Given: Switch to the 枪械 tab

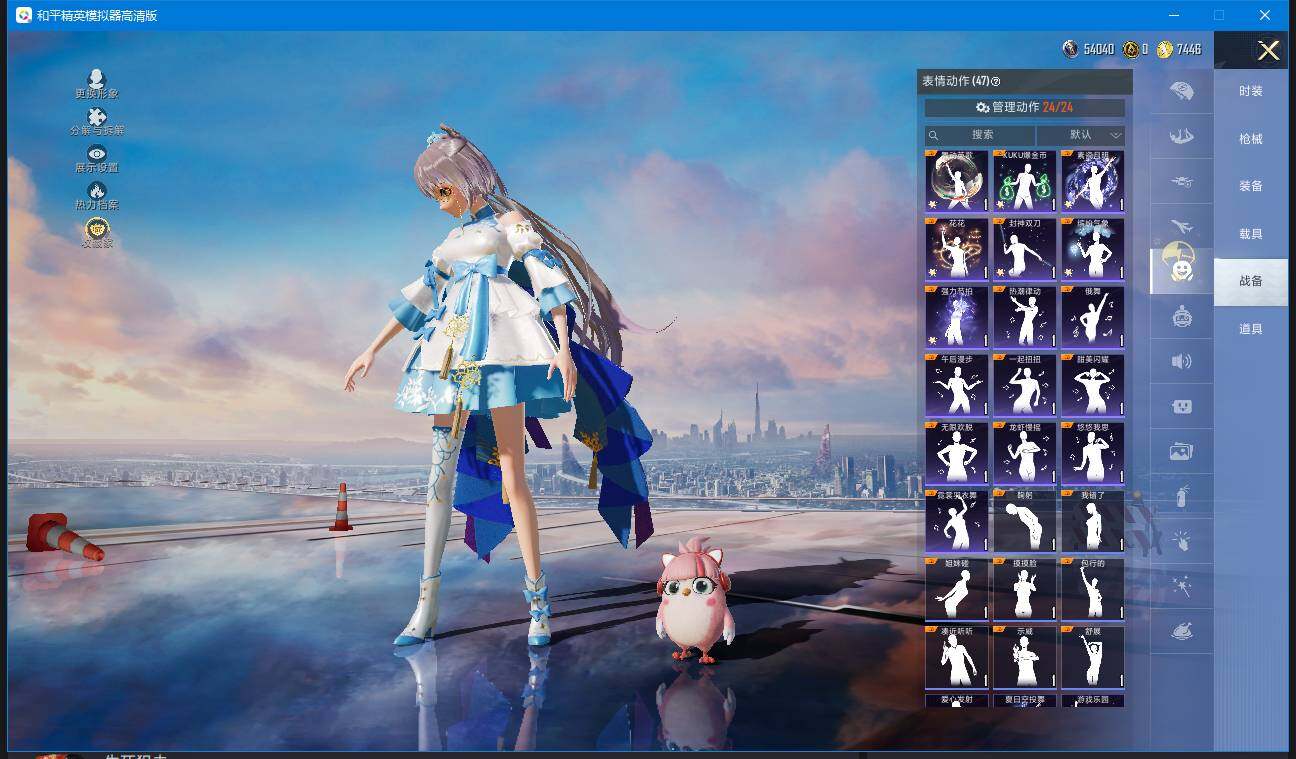Looking at the screenshot, I should pos(1251,139).
